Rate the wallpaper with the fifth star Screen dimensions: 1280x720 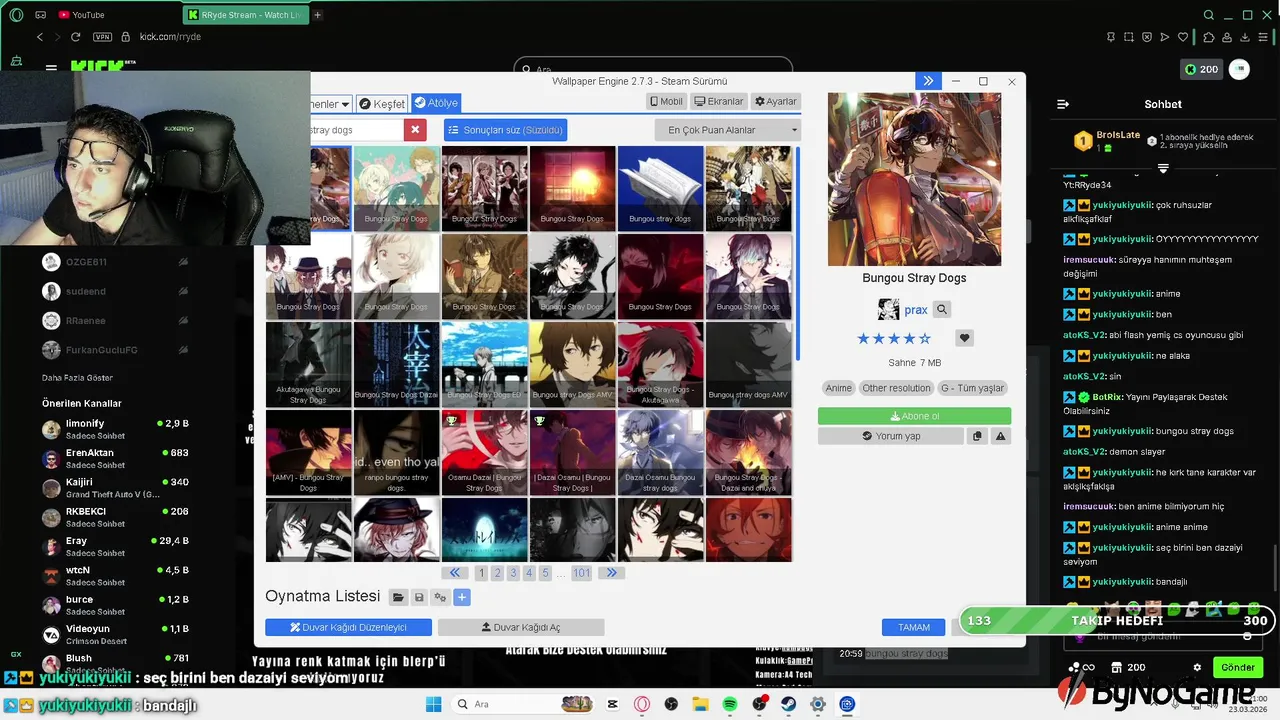[x=925, y=338]
